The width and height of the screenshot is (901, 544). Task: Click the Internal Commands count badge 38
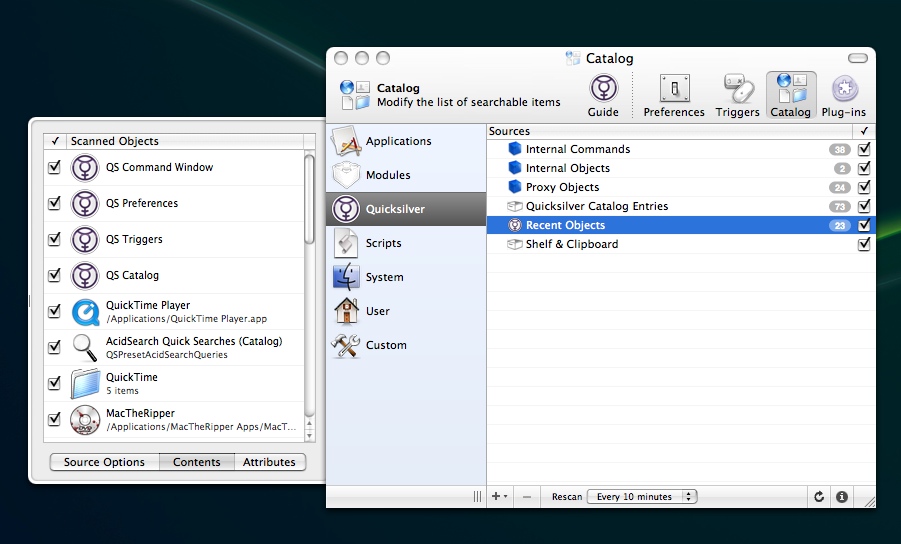[840, 149]
